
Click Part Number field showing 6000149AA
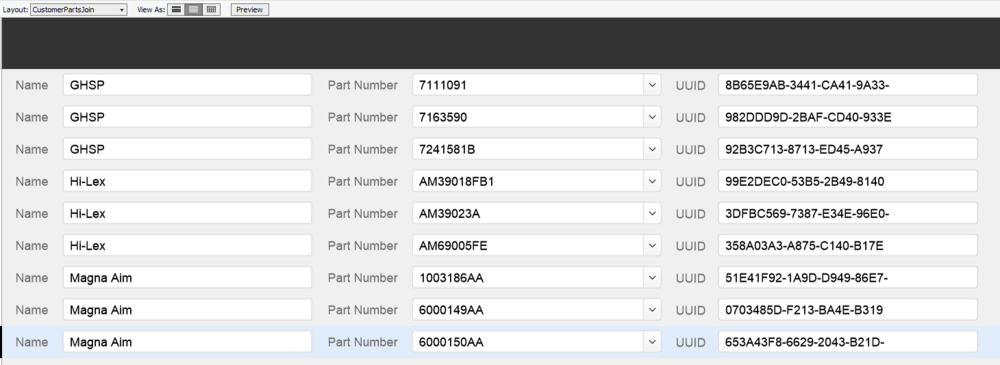pos(528,309)
